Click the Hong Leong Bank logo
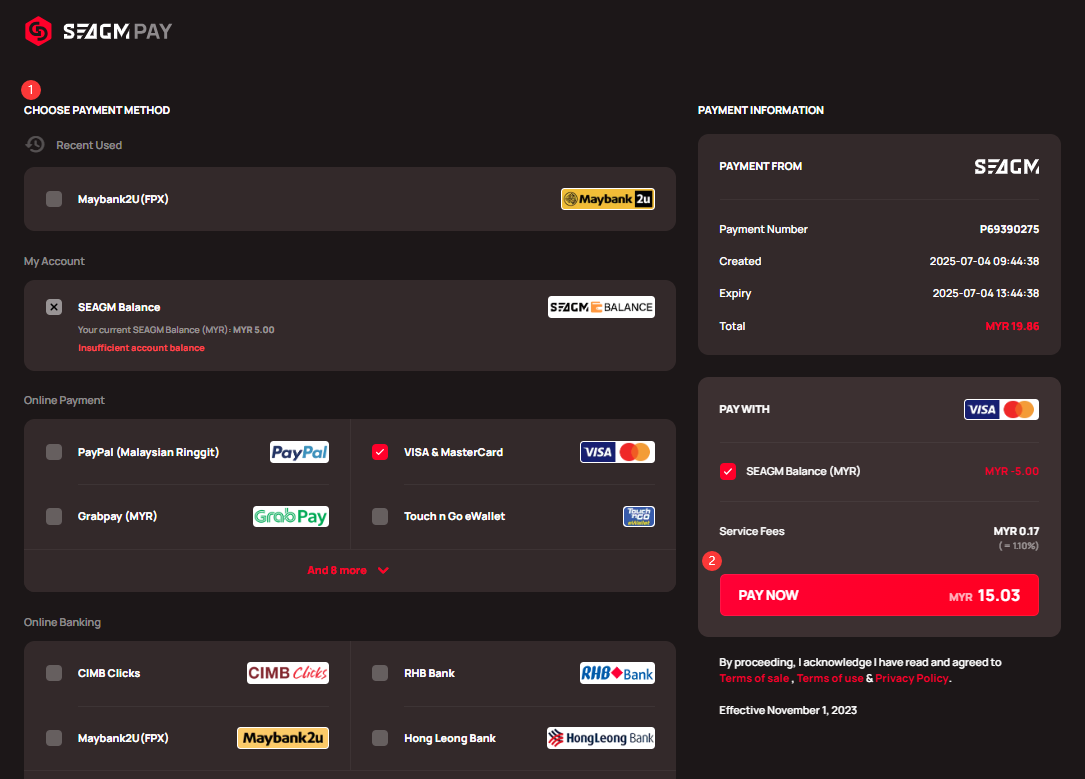Viewport: 1085px width, 779px height. pos(601,738)
